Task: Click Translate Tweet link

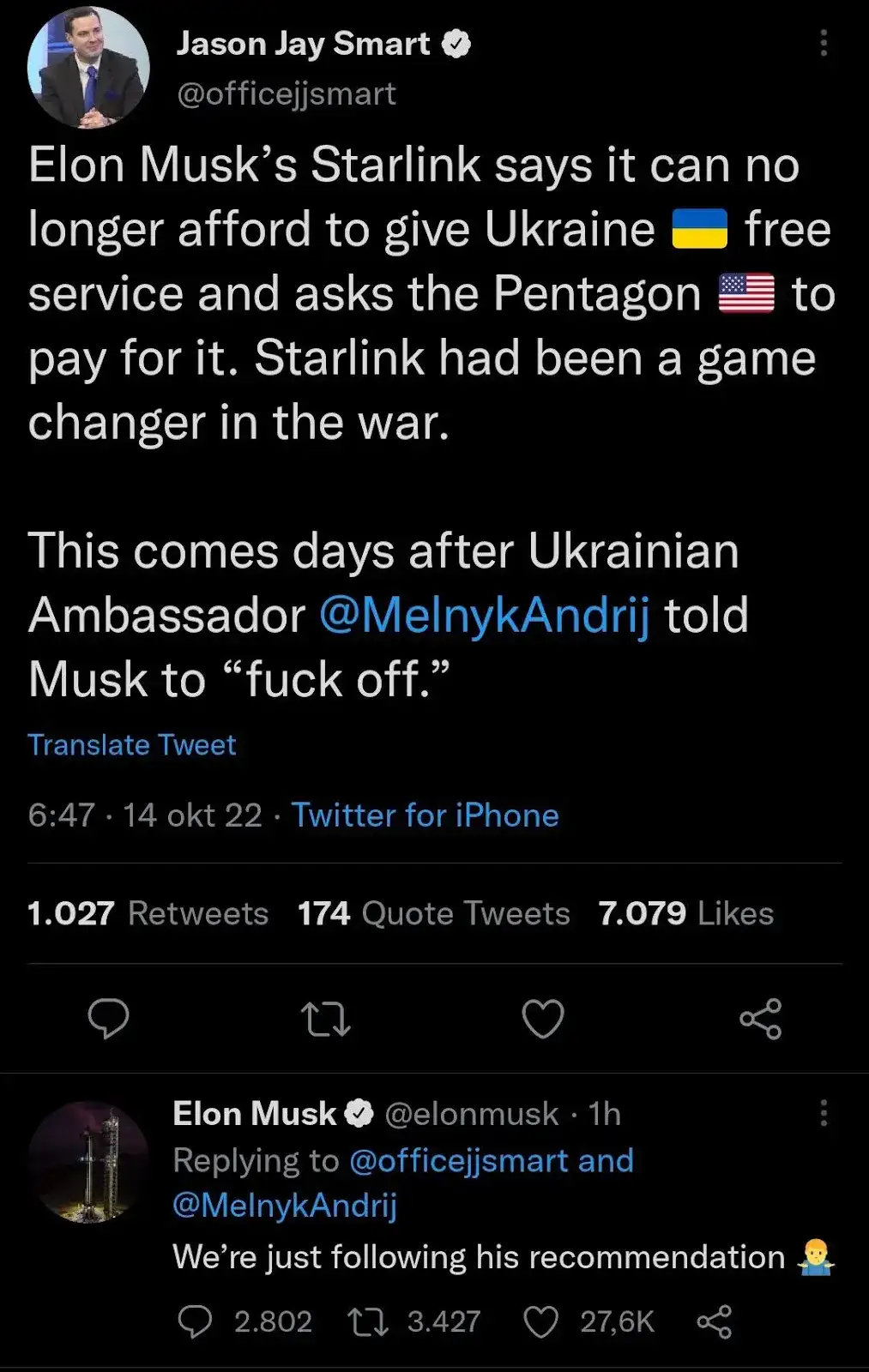Action: [x=131, y=744]
